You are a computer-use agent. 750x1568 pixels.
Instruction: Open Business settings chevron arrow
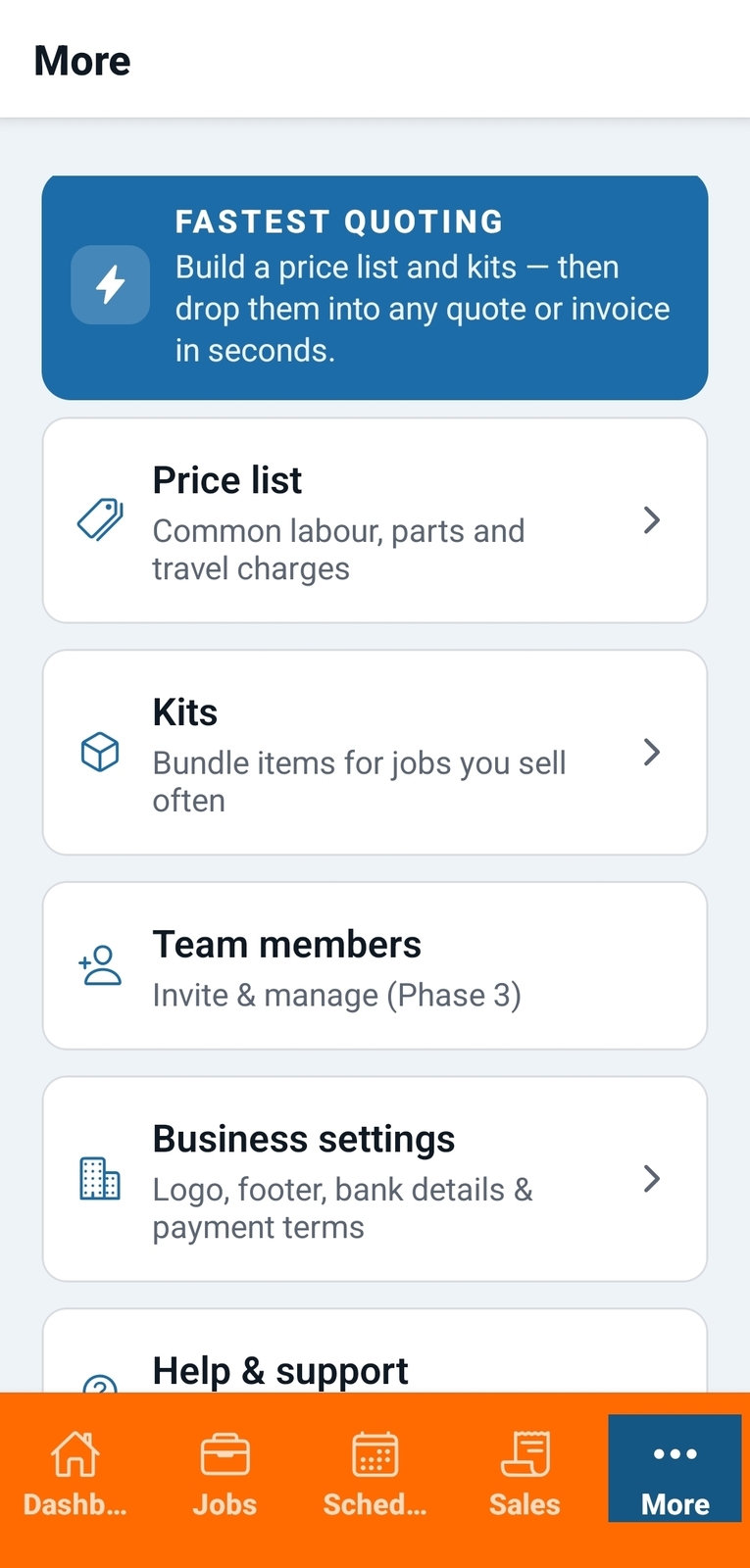pyautogui.click(x=652, y=1179)
